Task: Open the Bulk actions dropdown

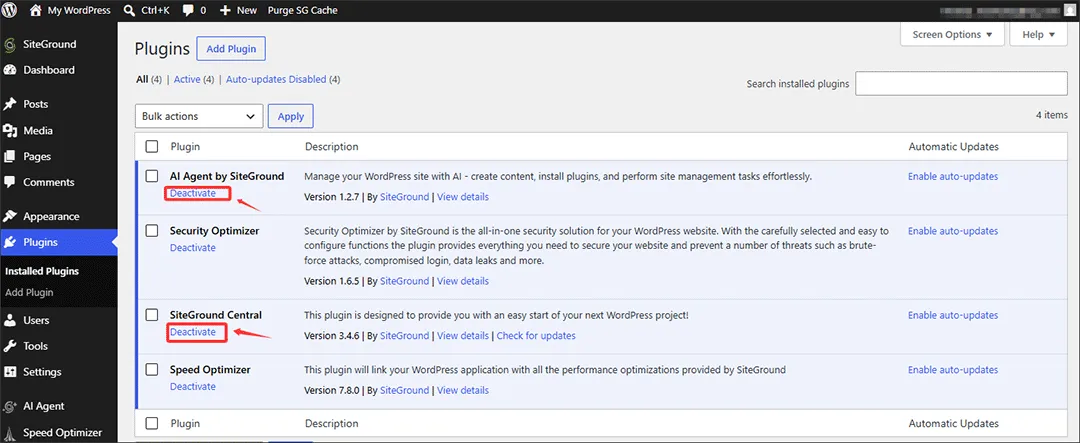Action: click(x=199, y=116)
